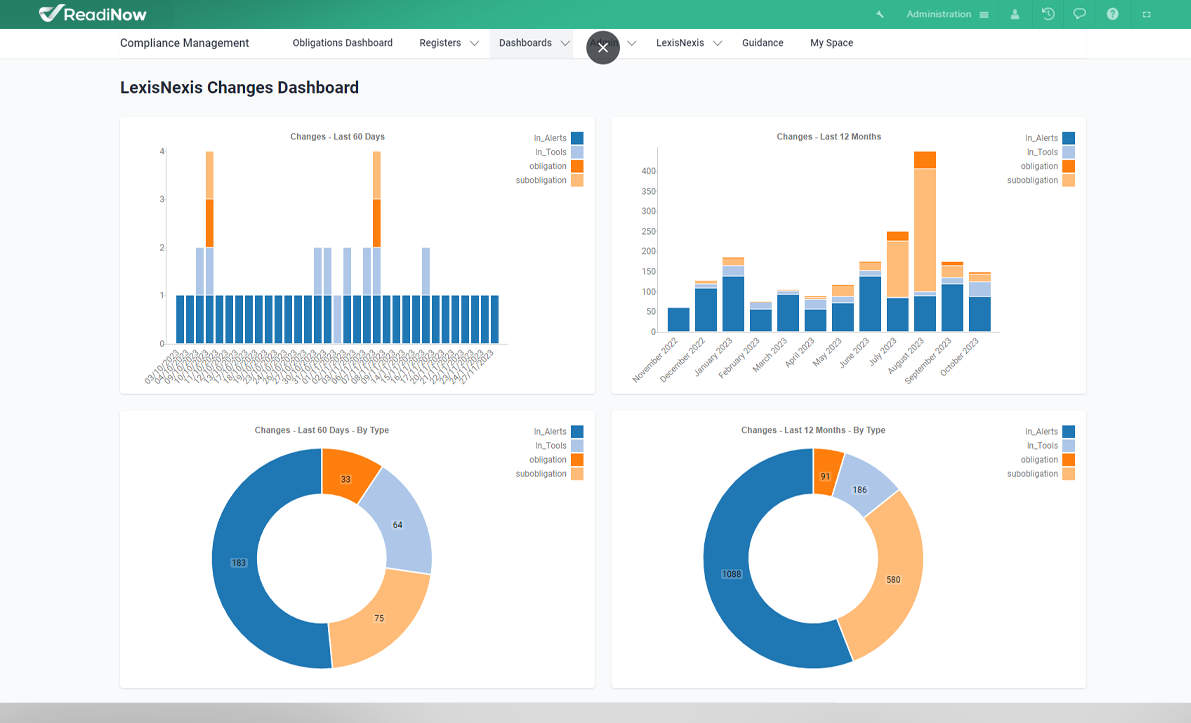This screenshot has height=723, width=1191.
Task: Click In_Tools swatch in Last 60 Days legend
Action: pyautogui.click(x=577, y=152)
